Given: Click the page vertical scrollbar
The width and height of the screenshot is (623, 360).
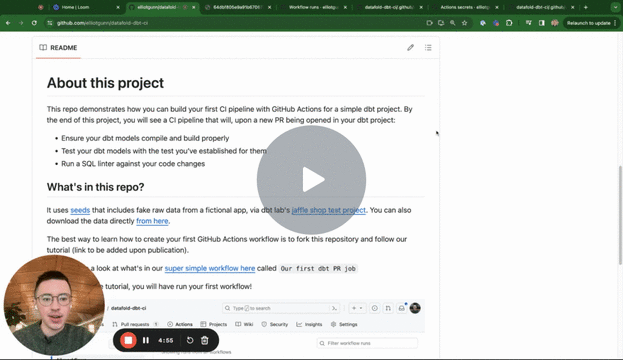Looking at the screenshot, I should 620,215.
